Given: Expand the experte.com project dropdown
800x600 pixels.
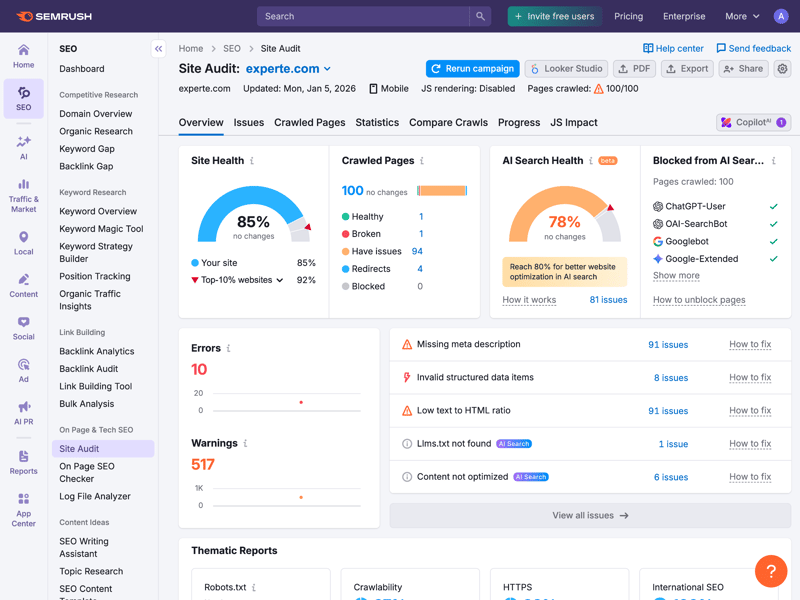Looking at the screenshot, I should [327, 69].
